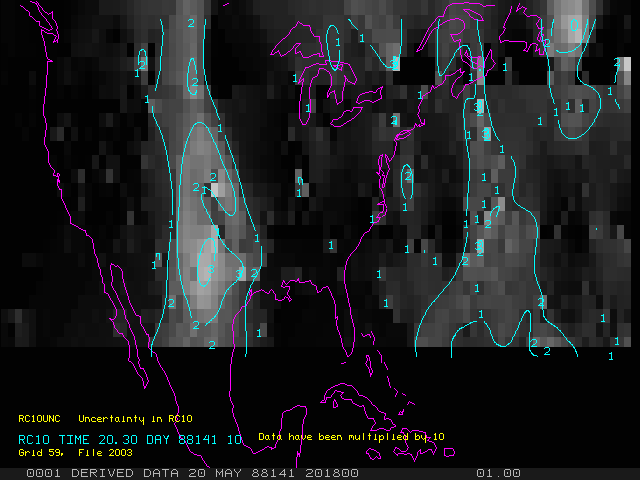
Task: Click the 'Grid 59,' label
Action: [x=41, y=453]
